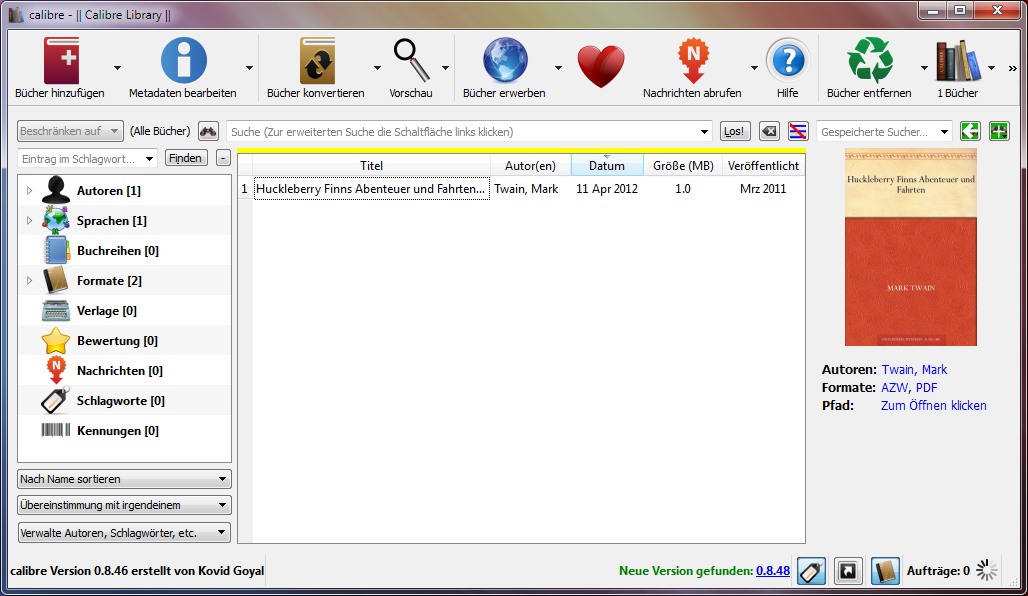Sort by Datum column header

(607, 166)
